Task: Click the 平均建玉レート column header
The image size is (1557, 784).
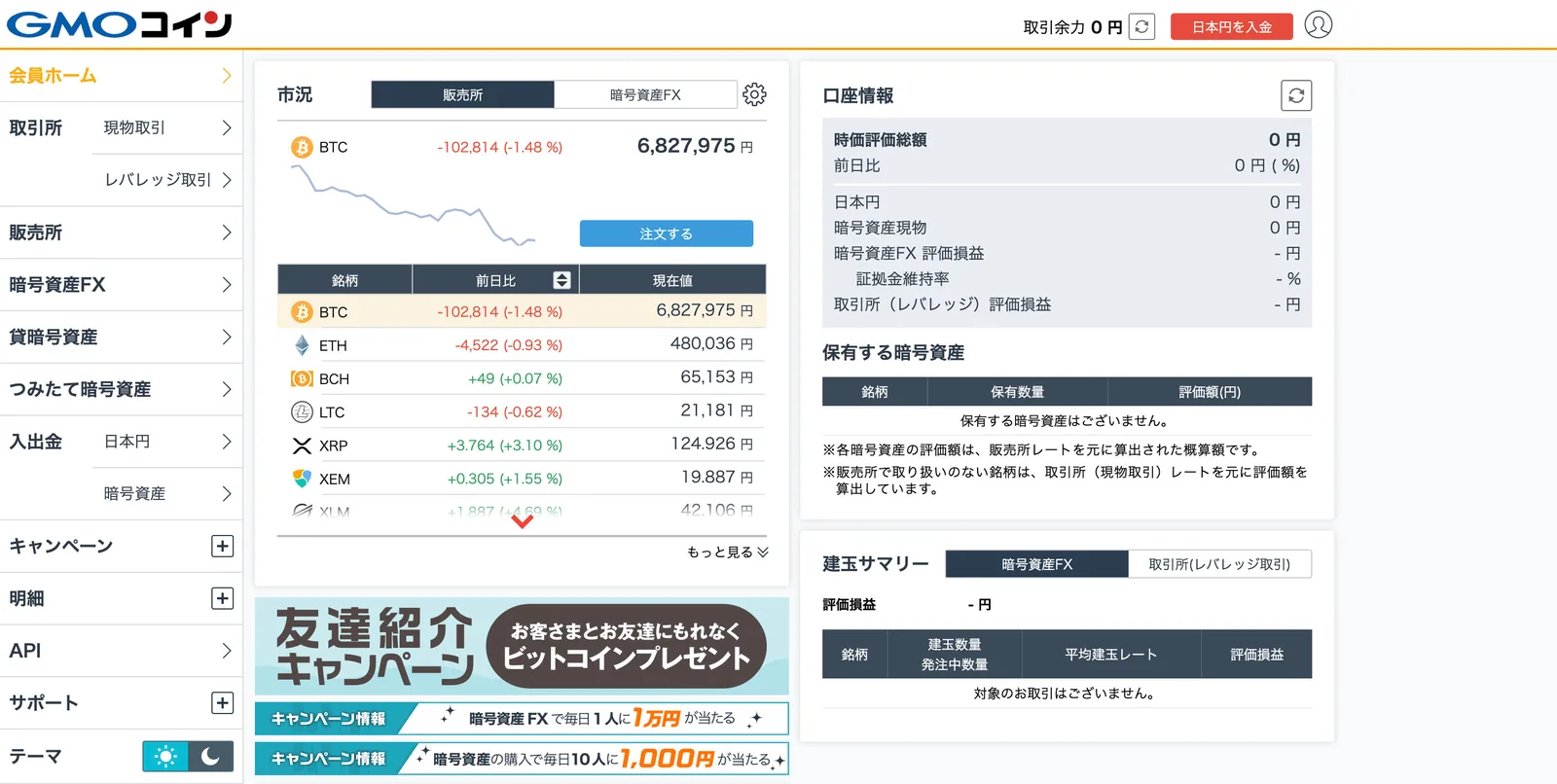Action: (x=1110, y=655)
